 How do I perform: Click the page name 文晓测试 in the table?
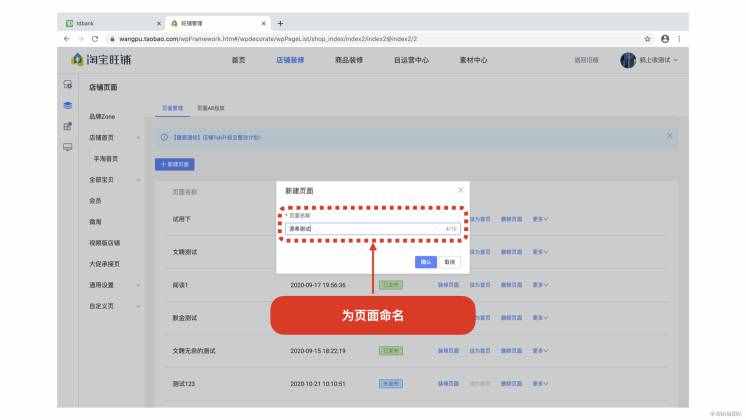[185, 252]
